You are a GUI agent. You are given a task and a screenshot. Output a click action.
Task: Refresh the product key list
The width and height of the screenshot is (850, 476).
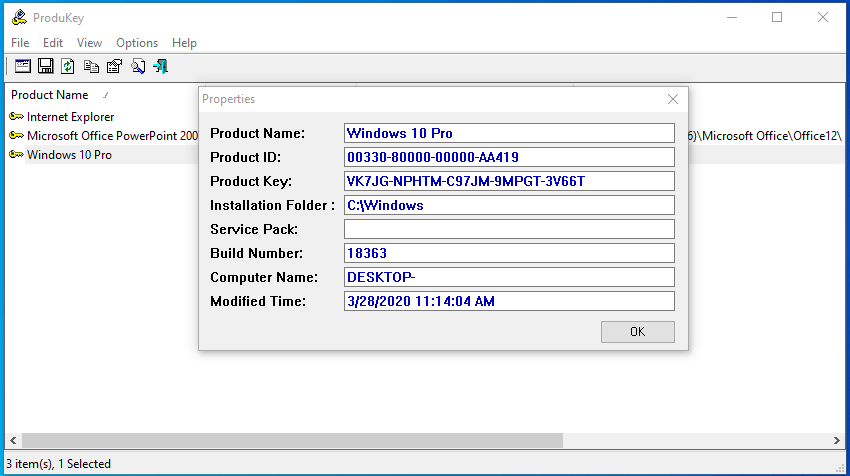pyautogui.click(x=68, y=66)
